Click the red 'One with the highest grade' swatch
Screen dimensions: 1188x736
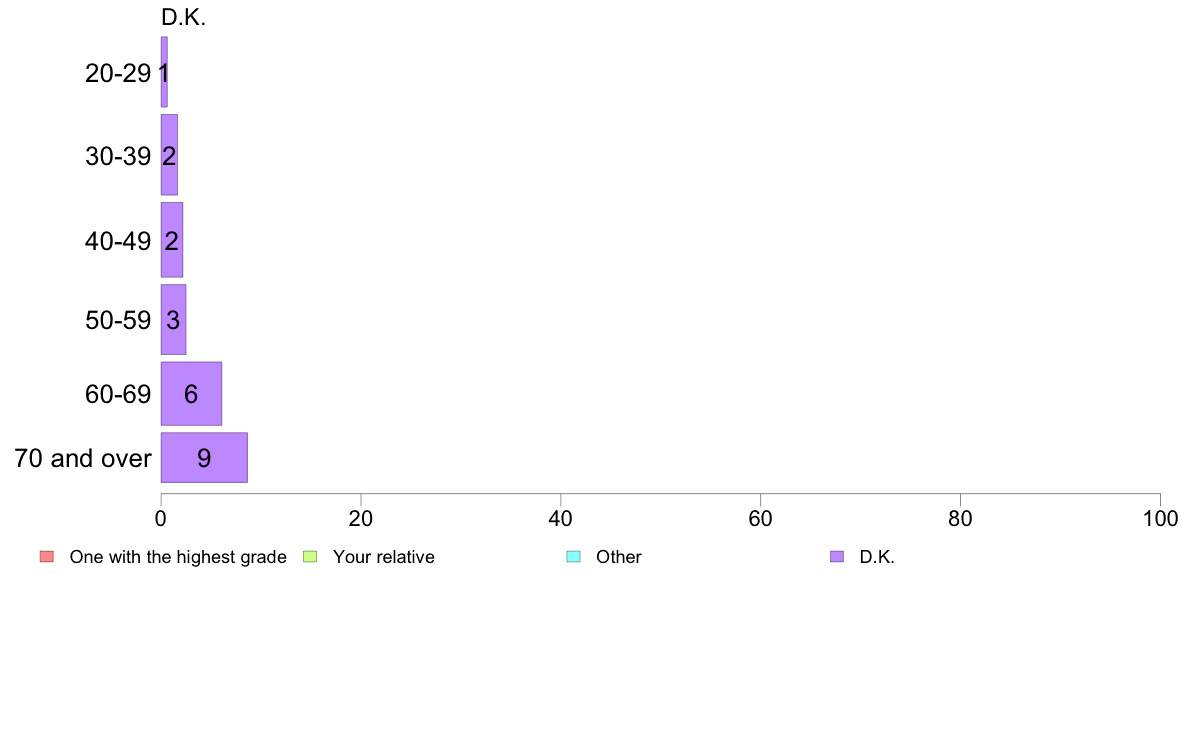47,557
